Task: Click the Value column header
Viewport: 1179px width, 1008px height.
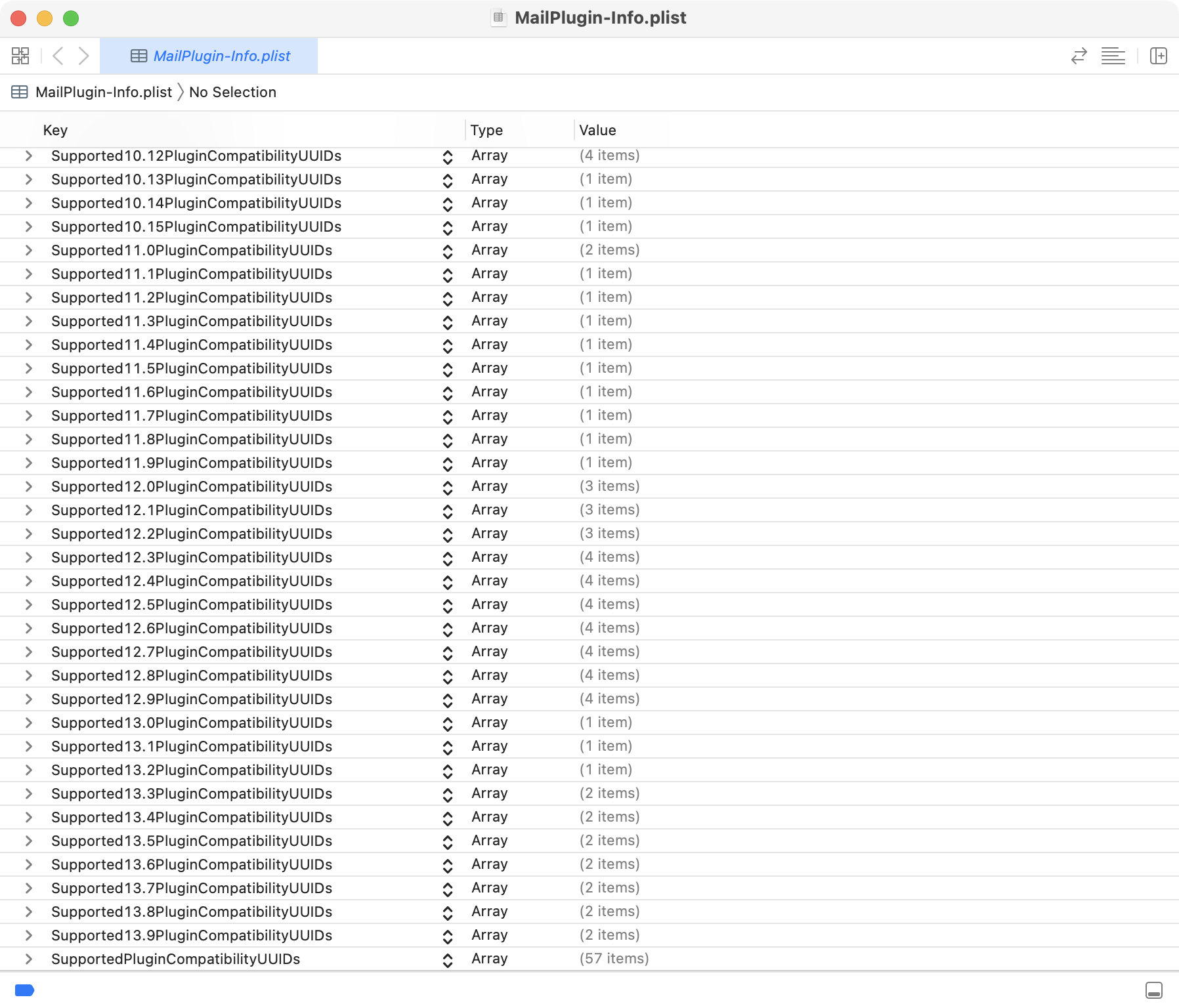Action: (597, 130)
